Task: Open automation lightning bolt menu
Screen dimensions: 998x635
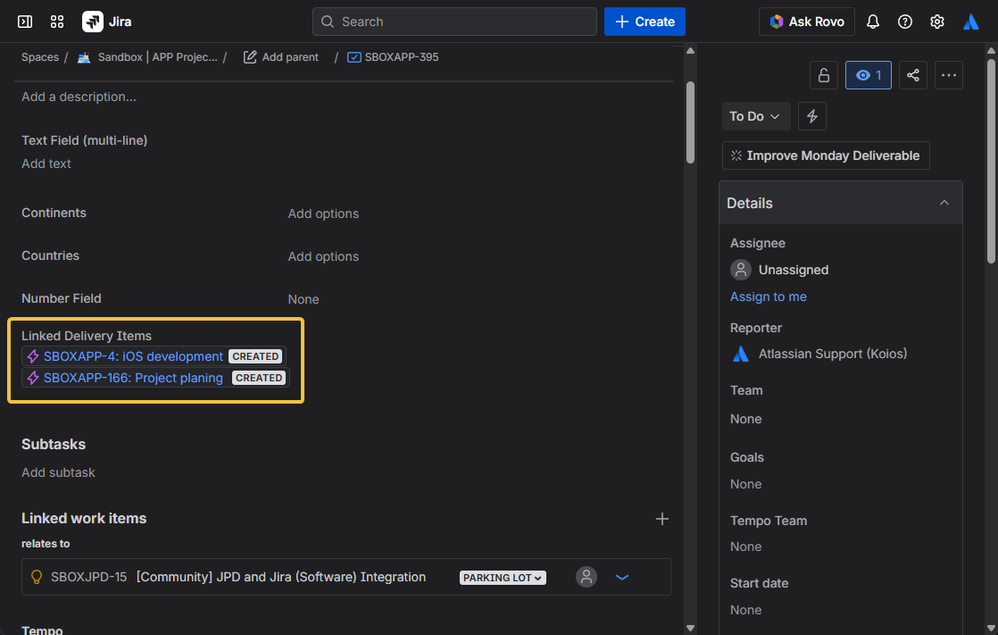Action: coord(812,116)
